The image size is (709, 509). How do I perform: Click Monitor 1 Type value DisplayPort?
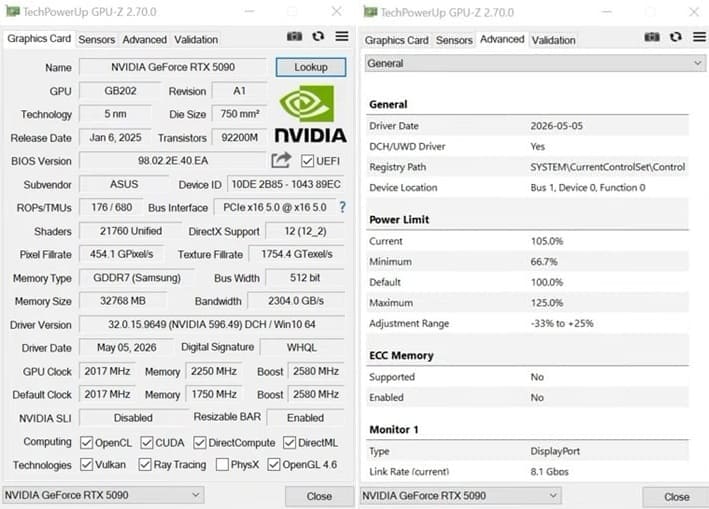point(555,451)
